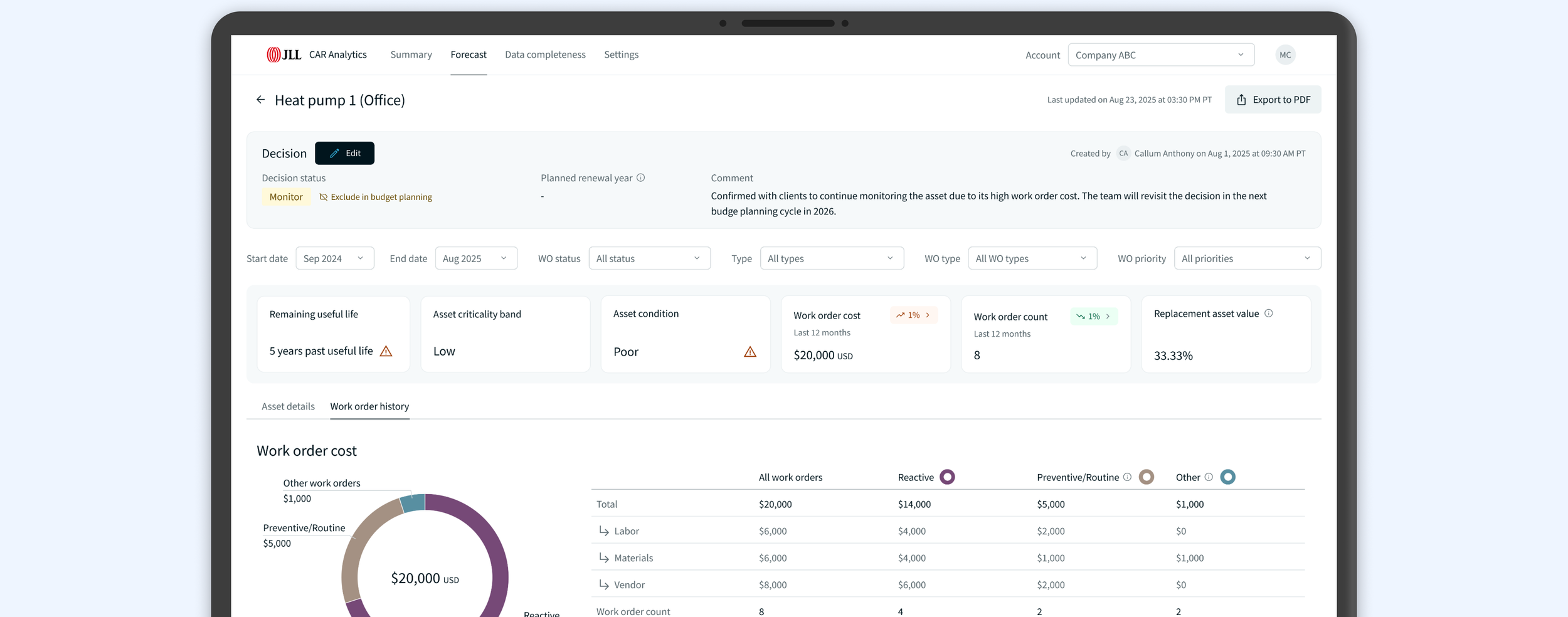
Task: Open the Settings tab
Action: (x=621, y=55)
